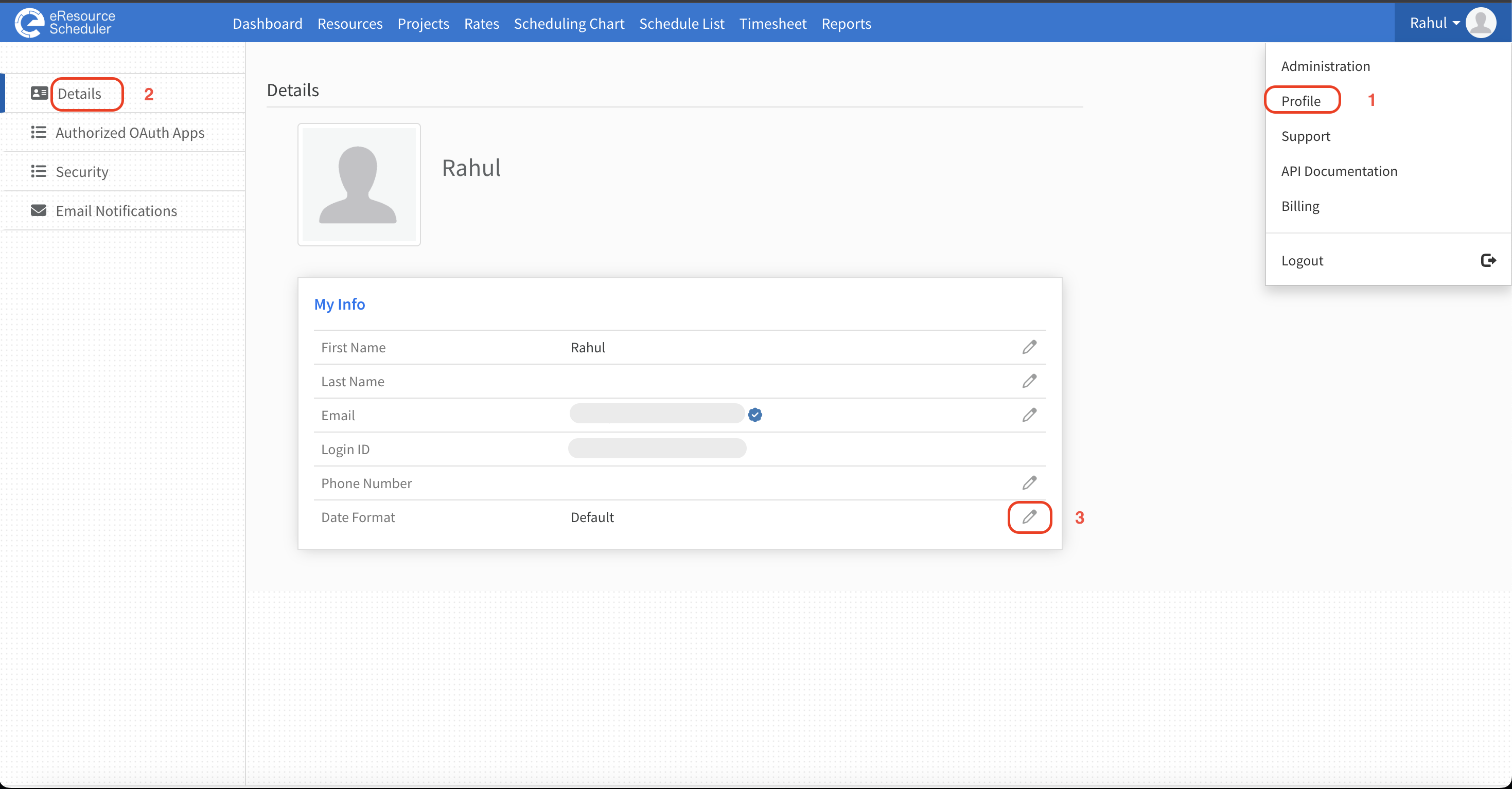Open API Documentation menu entry
Screen dimensions: 1512x789
[x=1339, y=171]
